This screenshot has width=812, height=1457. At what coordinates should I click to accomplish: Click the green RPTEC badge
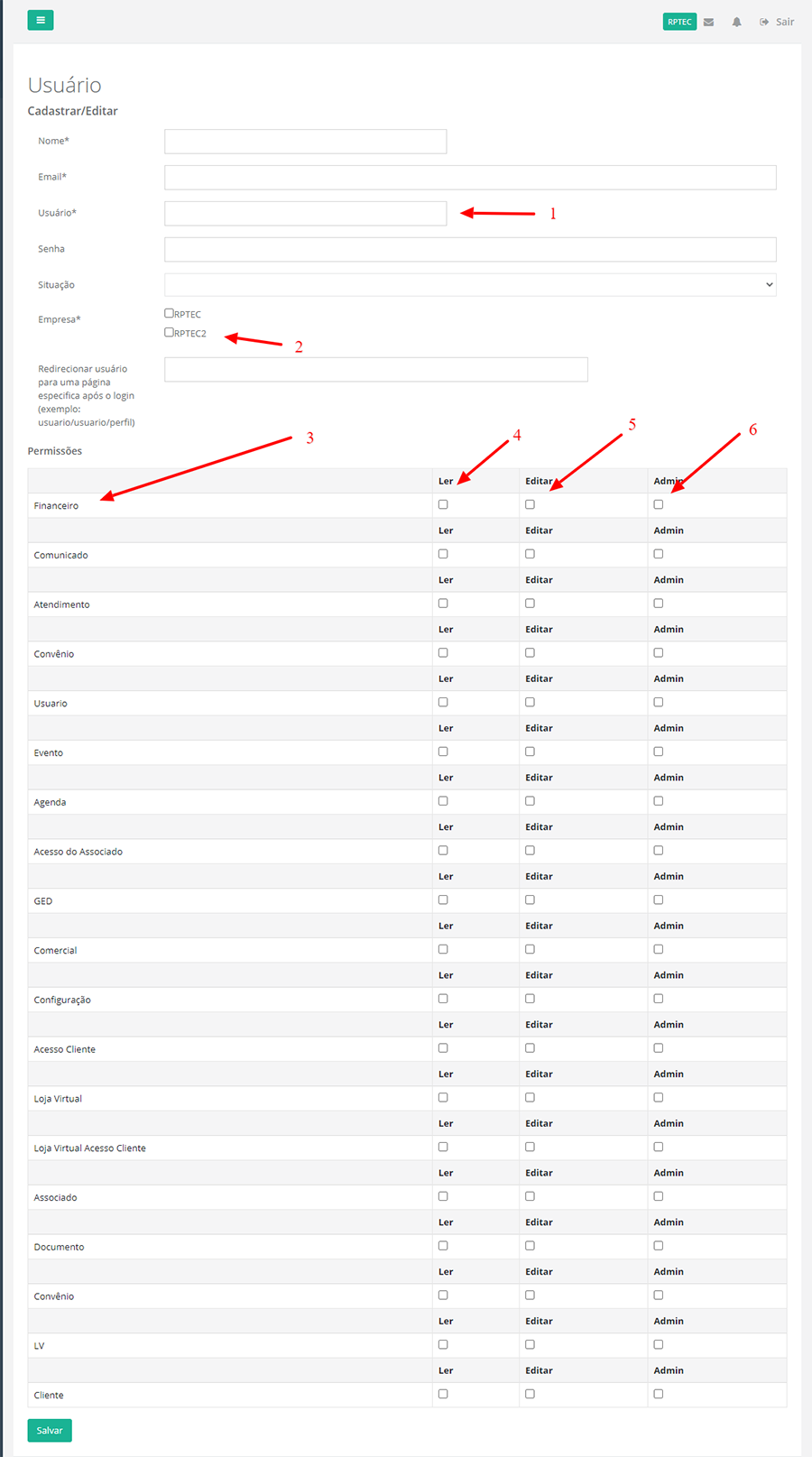679,22
